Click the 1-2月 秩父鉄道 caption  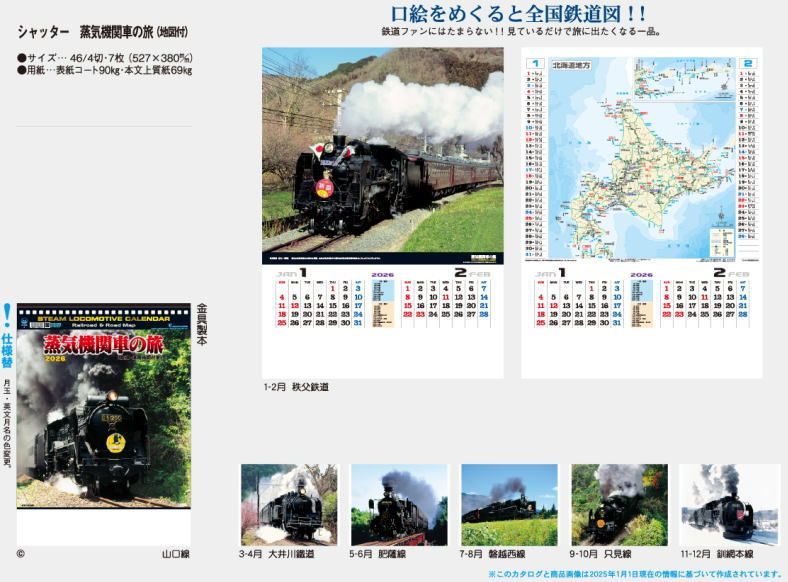coord(296,387)
